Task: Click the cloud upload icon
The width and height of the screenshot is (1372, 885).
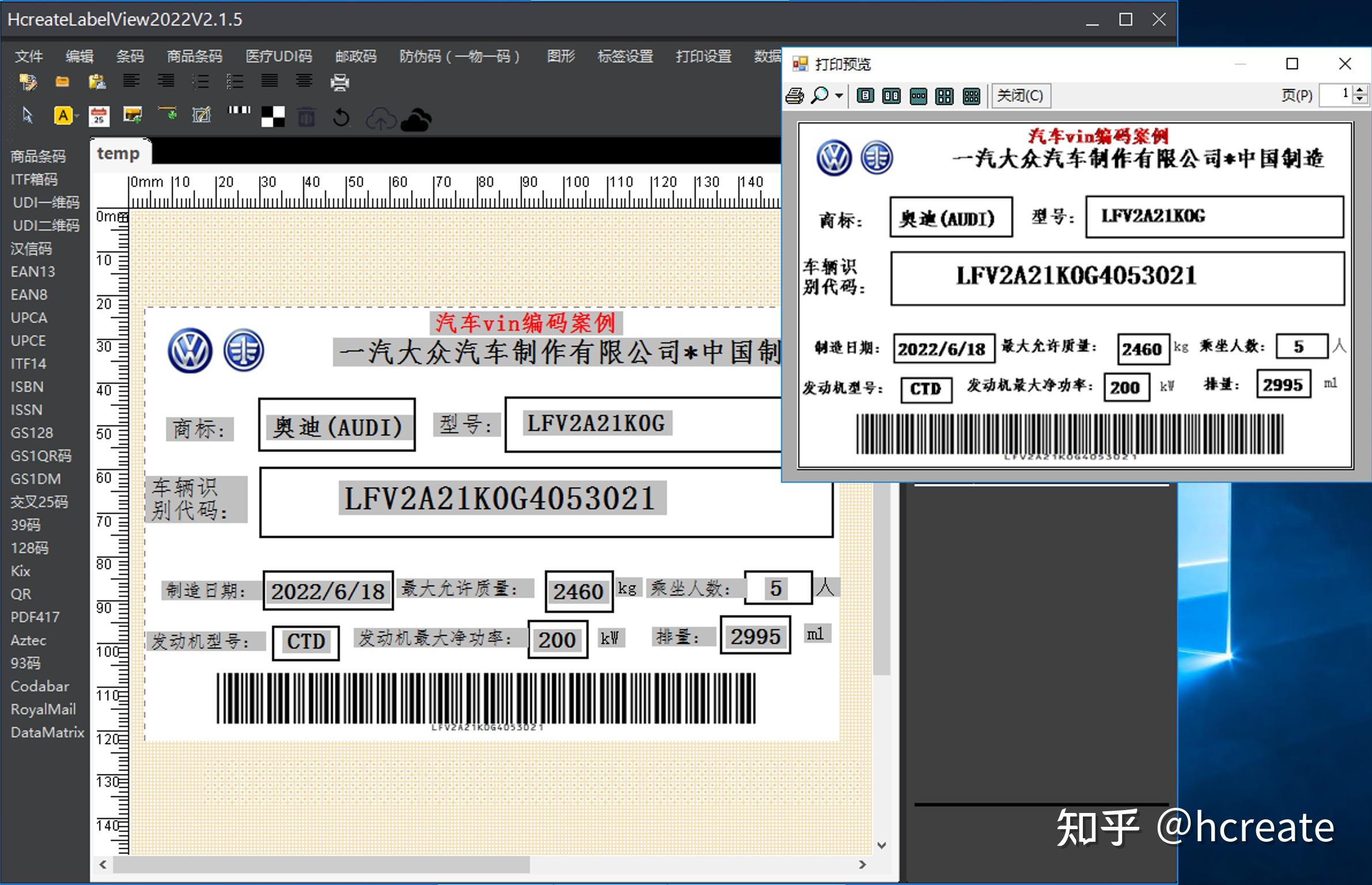Action: [381, 119]
